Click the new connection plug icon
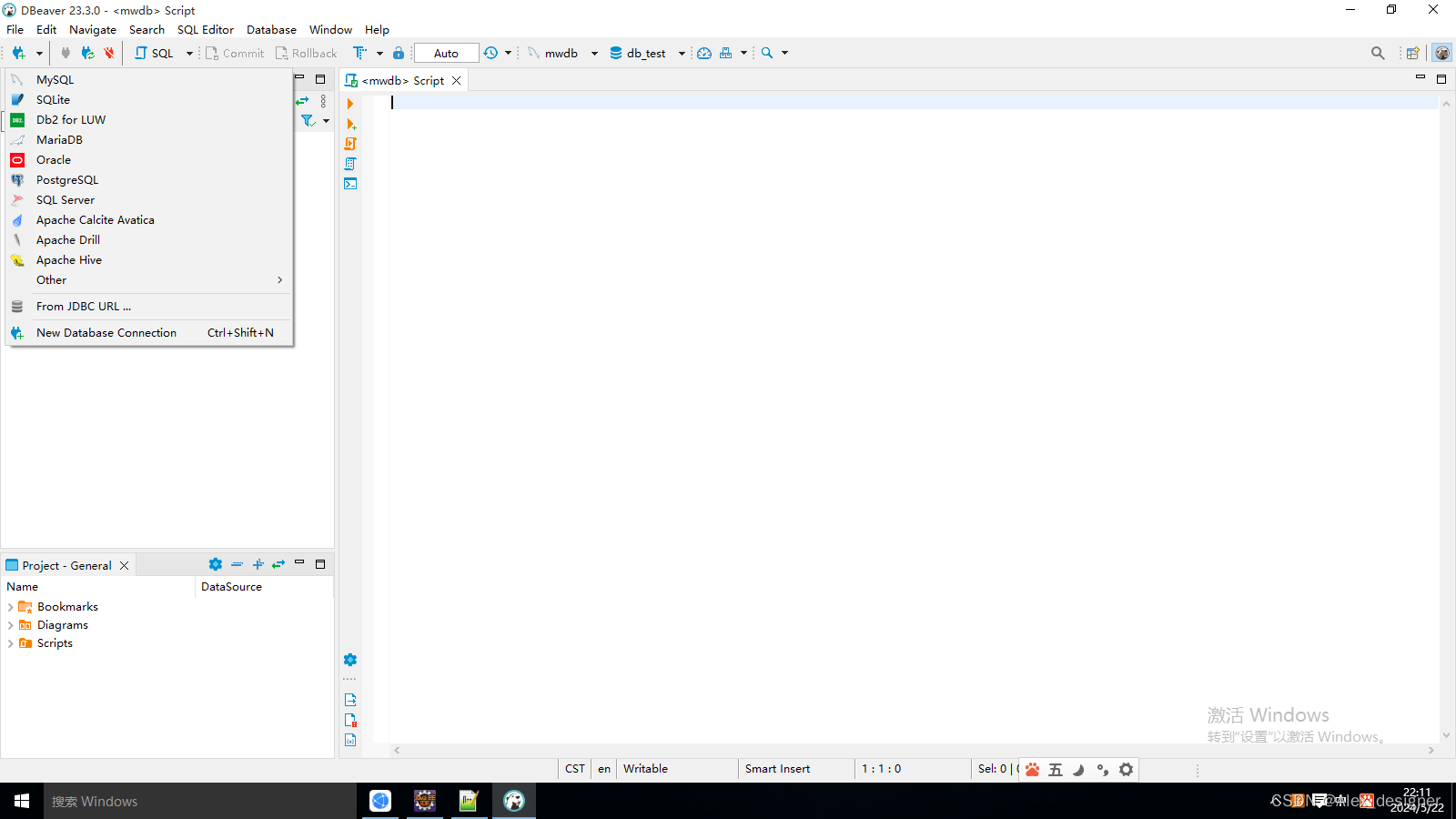 point(18,53)
